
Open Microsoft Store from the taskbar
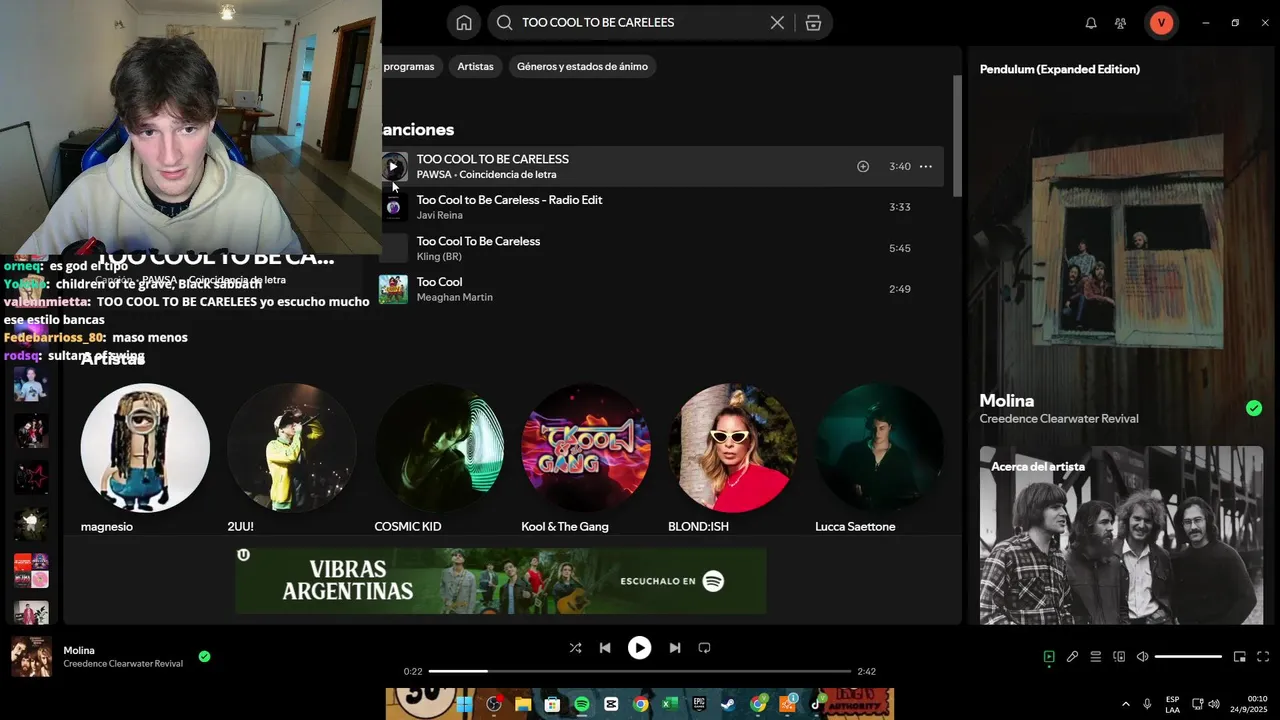pos(552,704)
